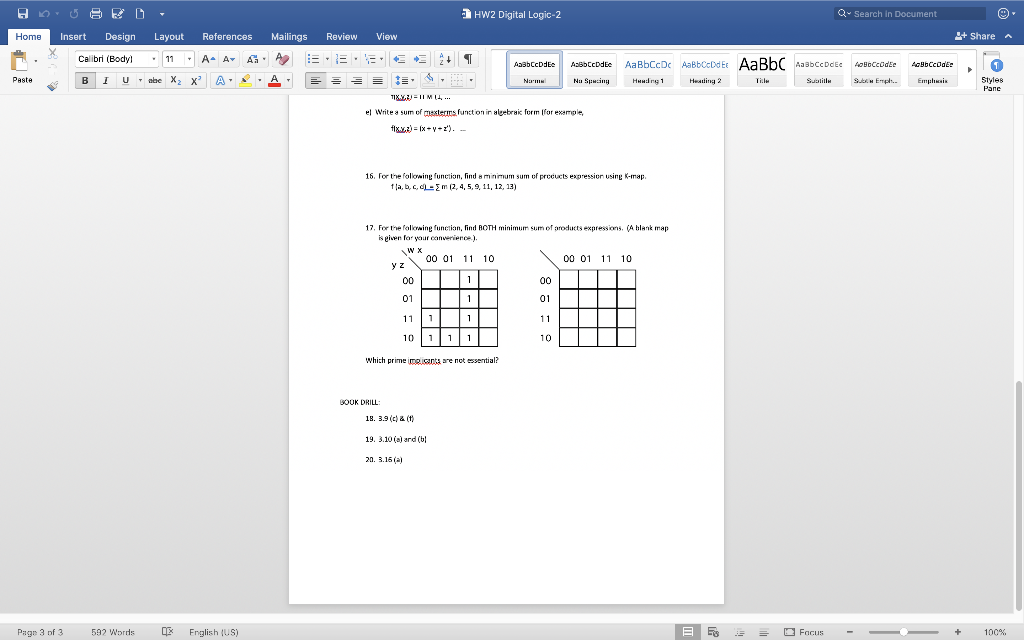Apply italic formatting
The image size is (1024, 640).
click(106, 80)
